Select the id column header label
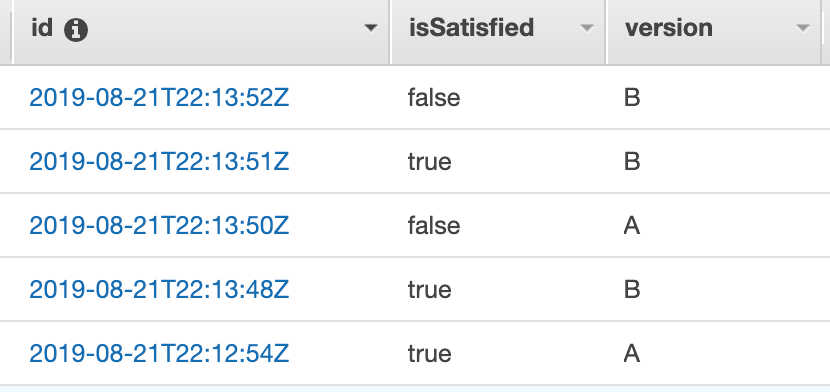830x392 pixels. point(42,27)
